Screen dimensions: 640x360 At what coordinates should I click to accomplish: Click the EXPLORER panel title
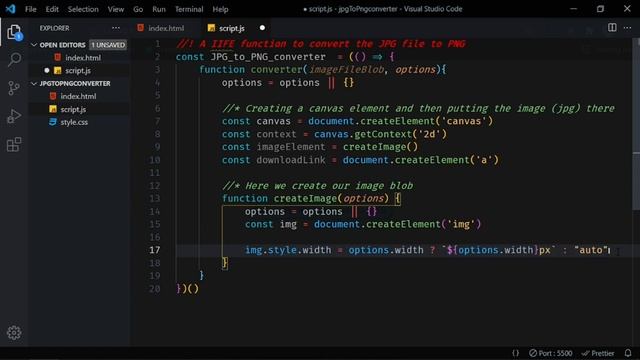54,28
